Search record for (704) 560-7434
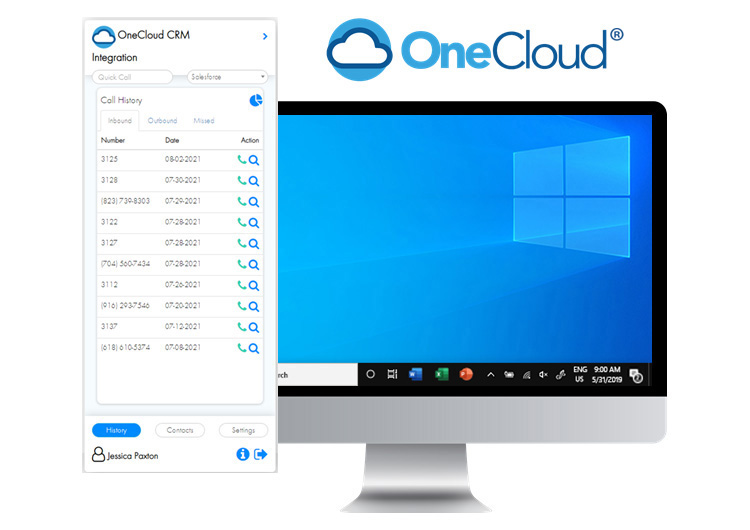Image resolution: width=750 pixels, height=530 pixels. coord(254,265)
